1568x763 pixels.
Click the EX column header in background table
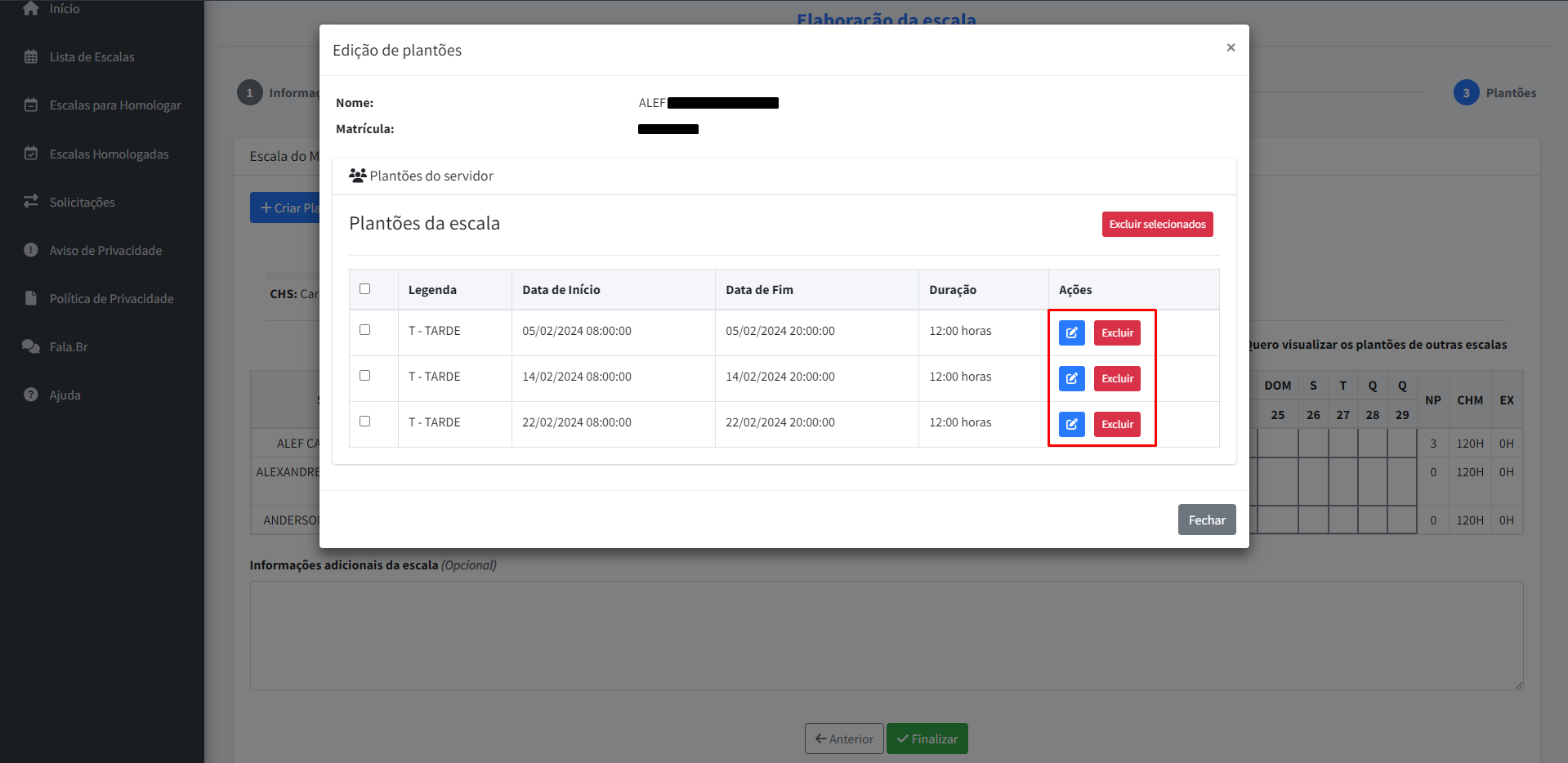pos(1507,400)
